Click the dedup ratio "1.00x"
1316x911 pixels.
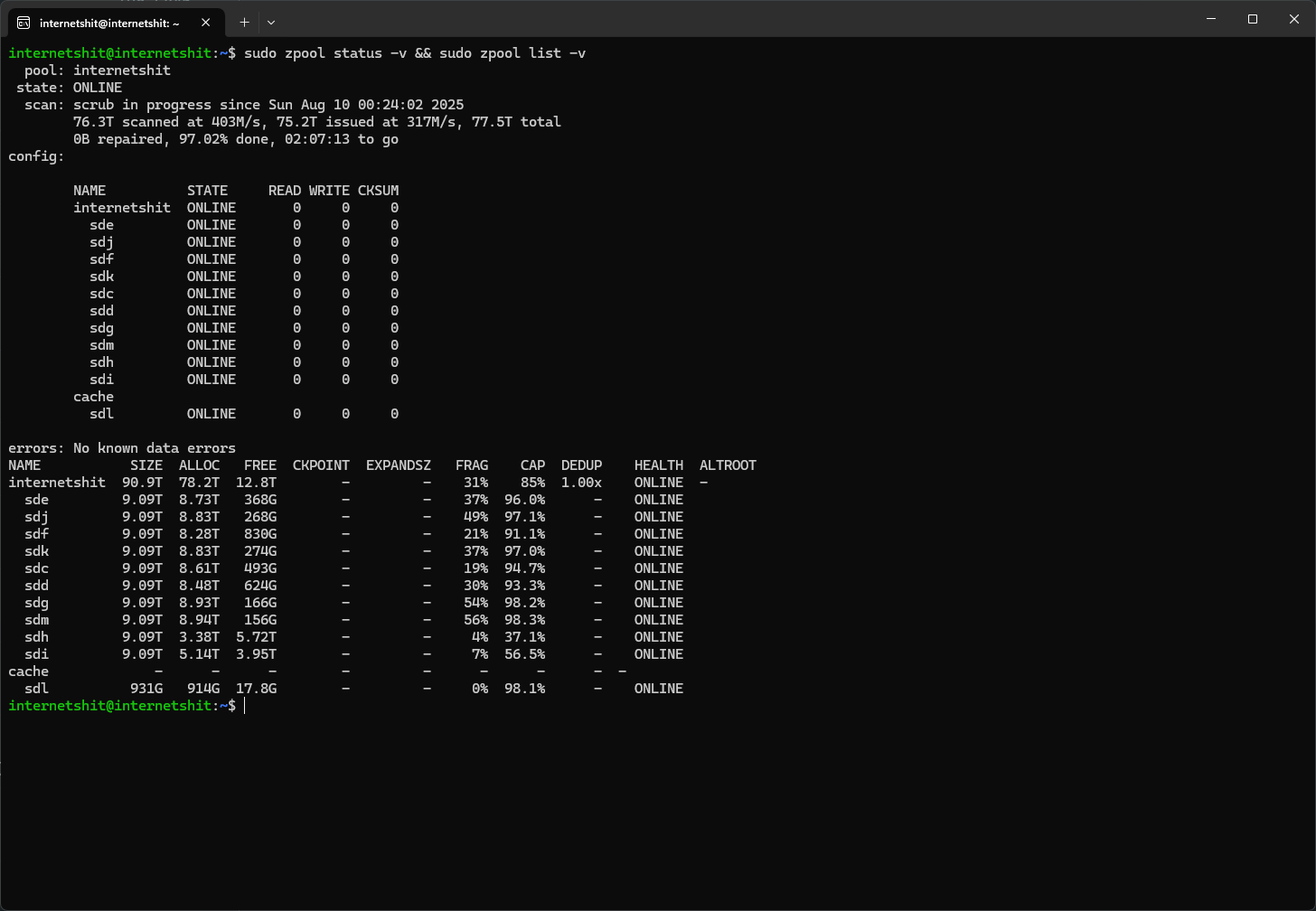(x=581, y=483)
